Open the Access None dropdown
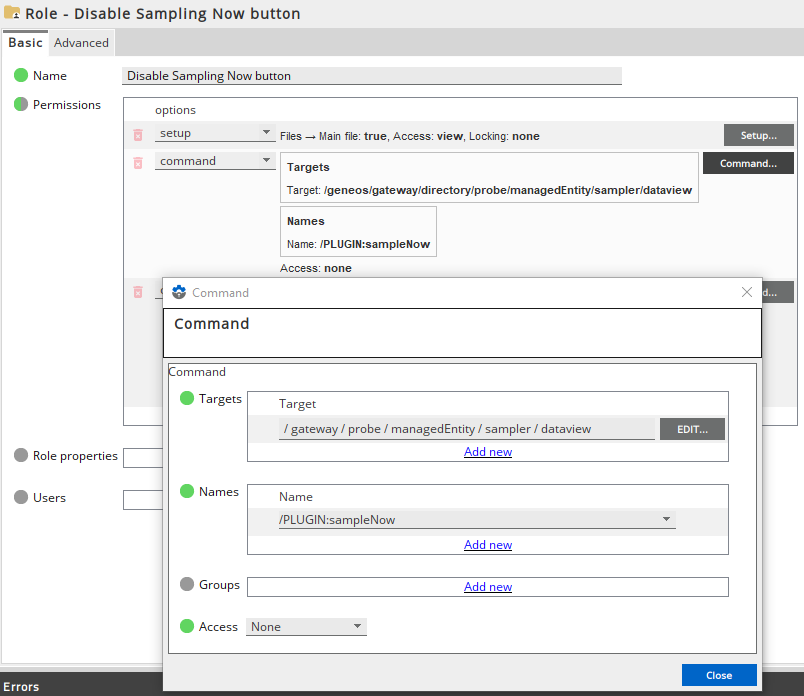The width and height of the screenshot is (804, 696). [x=306, y=627]
